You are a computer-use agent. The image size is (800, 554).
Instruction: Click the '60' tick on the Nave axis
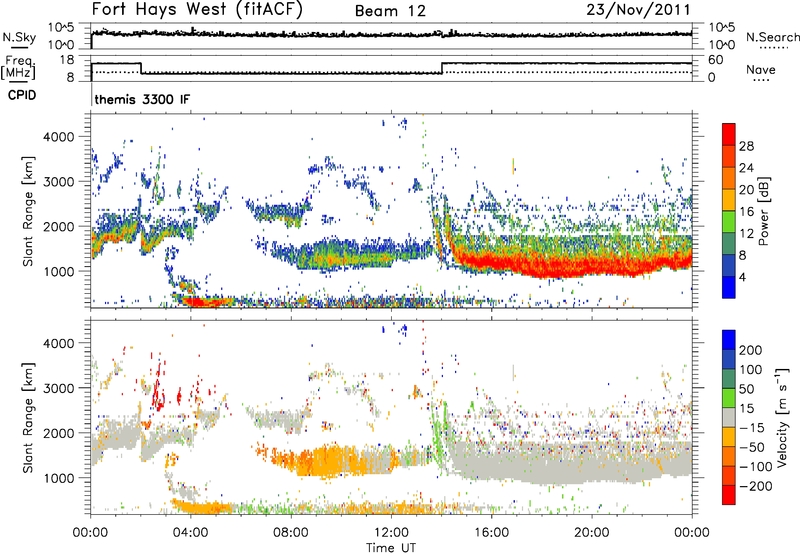point(716,60)
